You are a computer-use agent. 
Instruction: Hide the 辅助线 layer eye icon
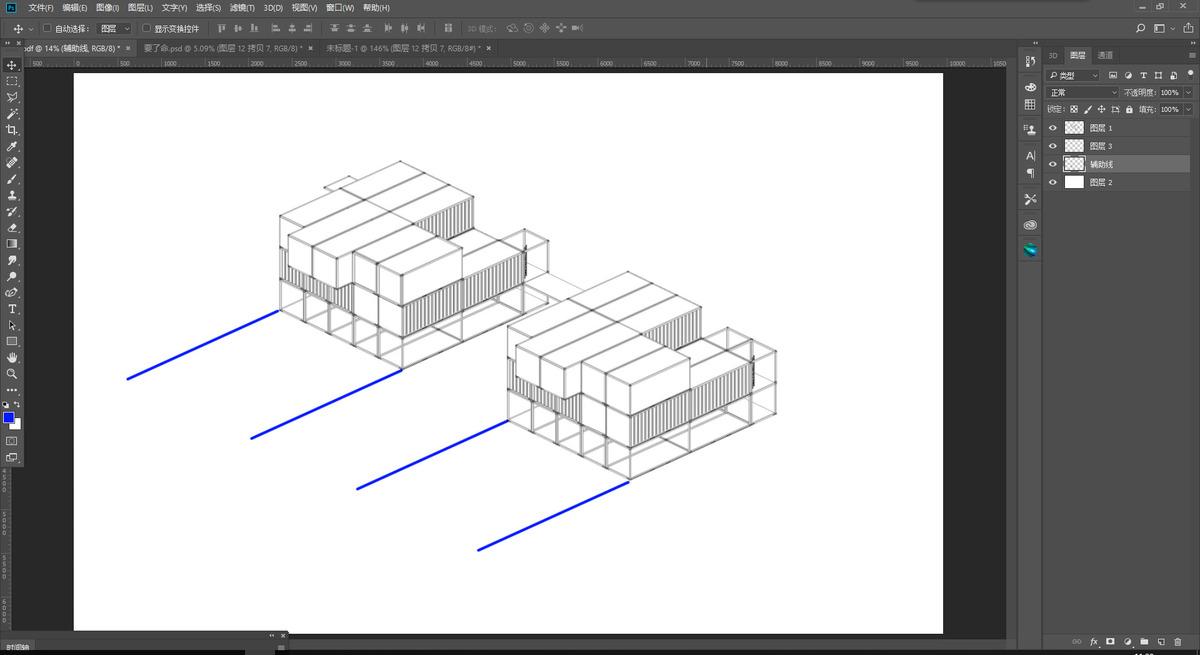tap(1052, 164)
